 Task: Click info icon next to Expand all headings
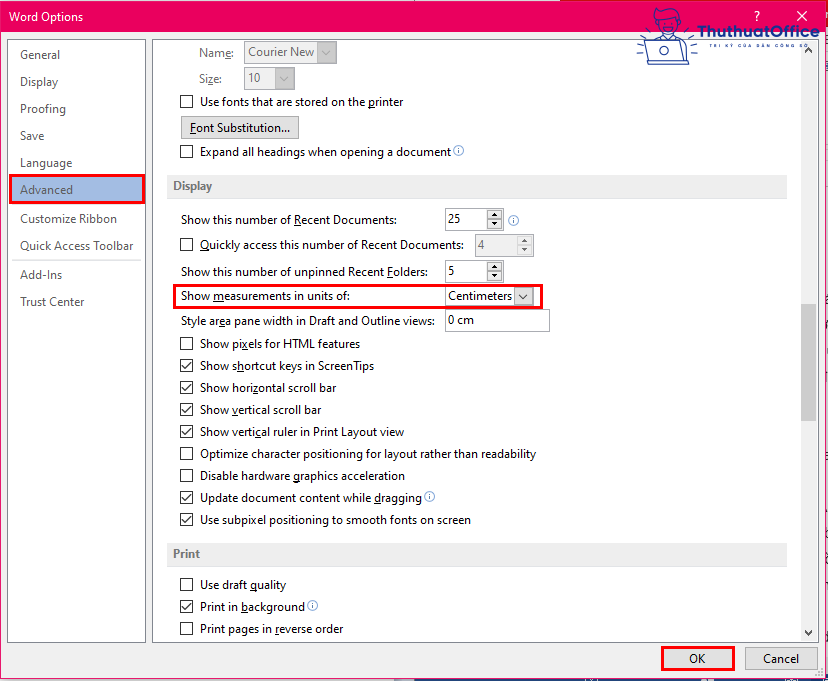[459, 152]
